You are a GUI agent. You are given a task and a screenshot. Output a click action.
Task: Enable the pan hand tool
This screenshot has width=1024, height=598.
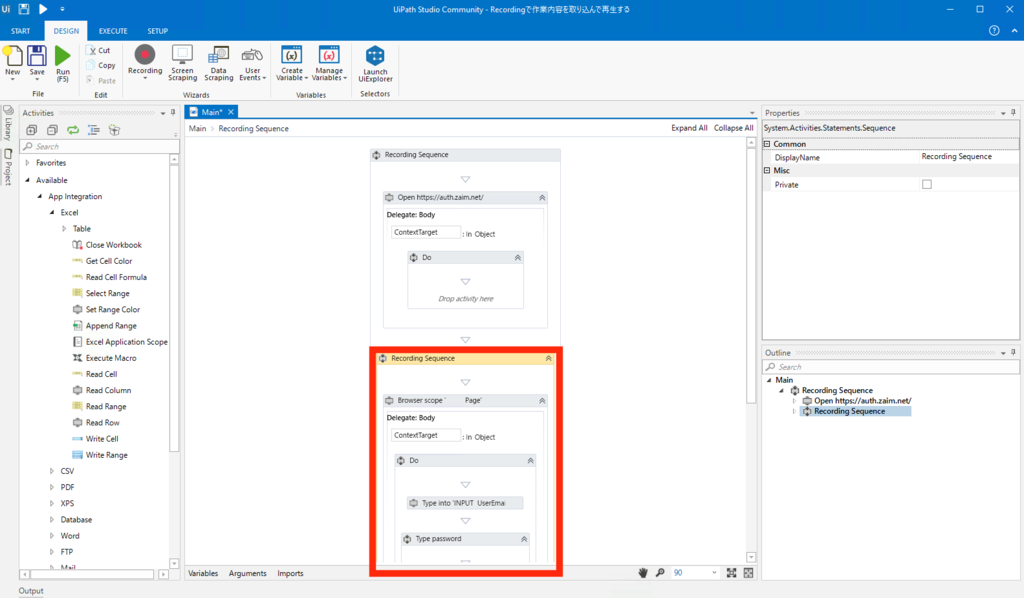643,573
